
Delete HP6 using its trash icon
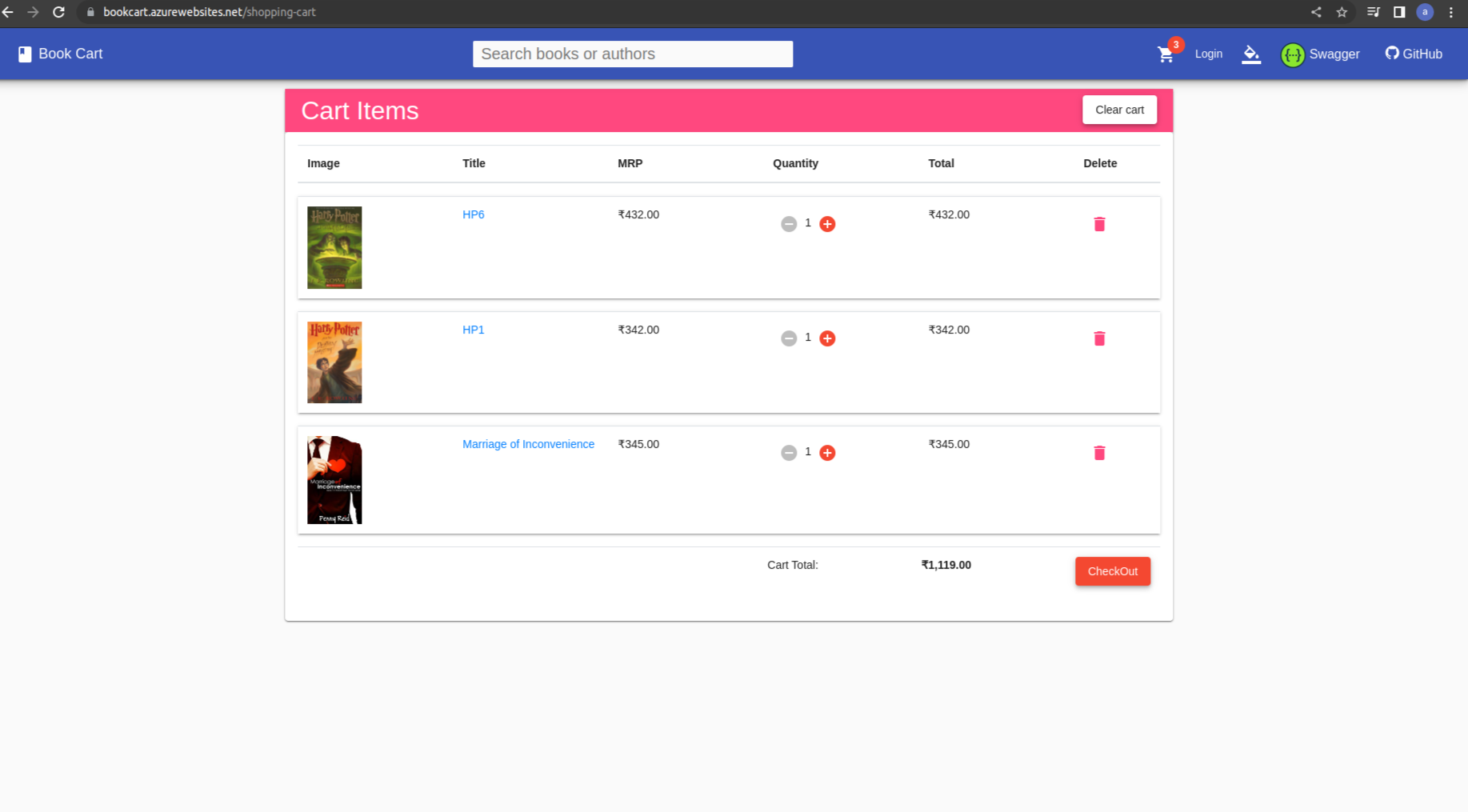[x=1099, y=224]
